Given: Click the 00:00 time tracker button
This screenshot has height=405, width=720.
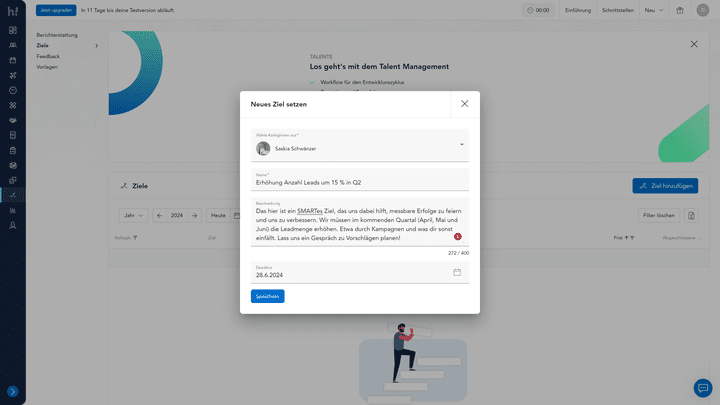Looking at the screenshot, I should tap(538, 10).
